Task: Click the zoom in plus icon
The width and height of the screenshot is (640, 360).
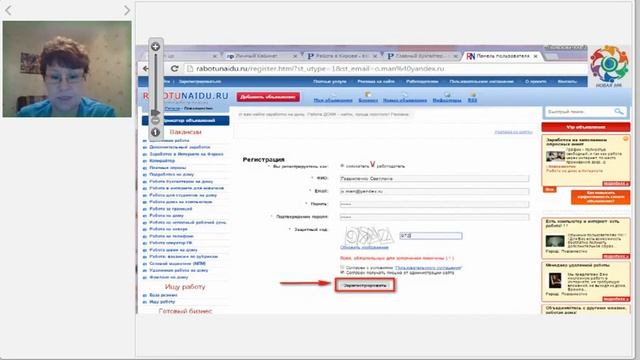Action: [156, 47]
